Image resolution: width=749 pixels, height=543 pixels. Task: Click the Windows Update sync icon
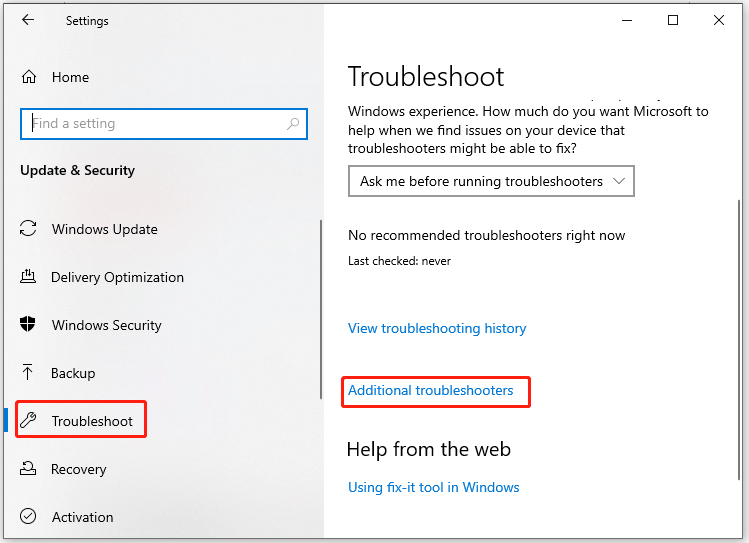[x=28, y=228]
